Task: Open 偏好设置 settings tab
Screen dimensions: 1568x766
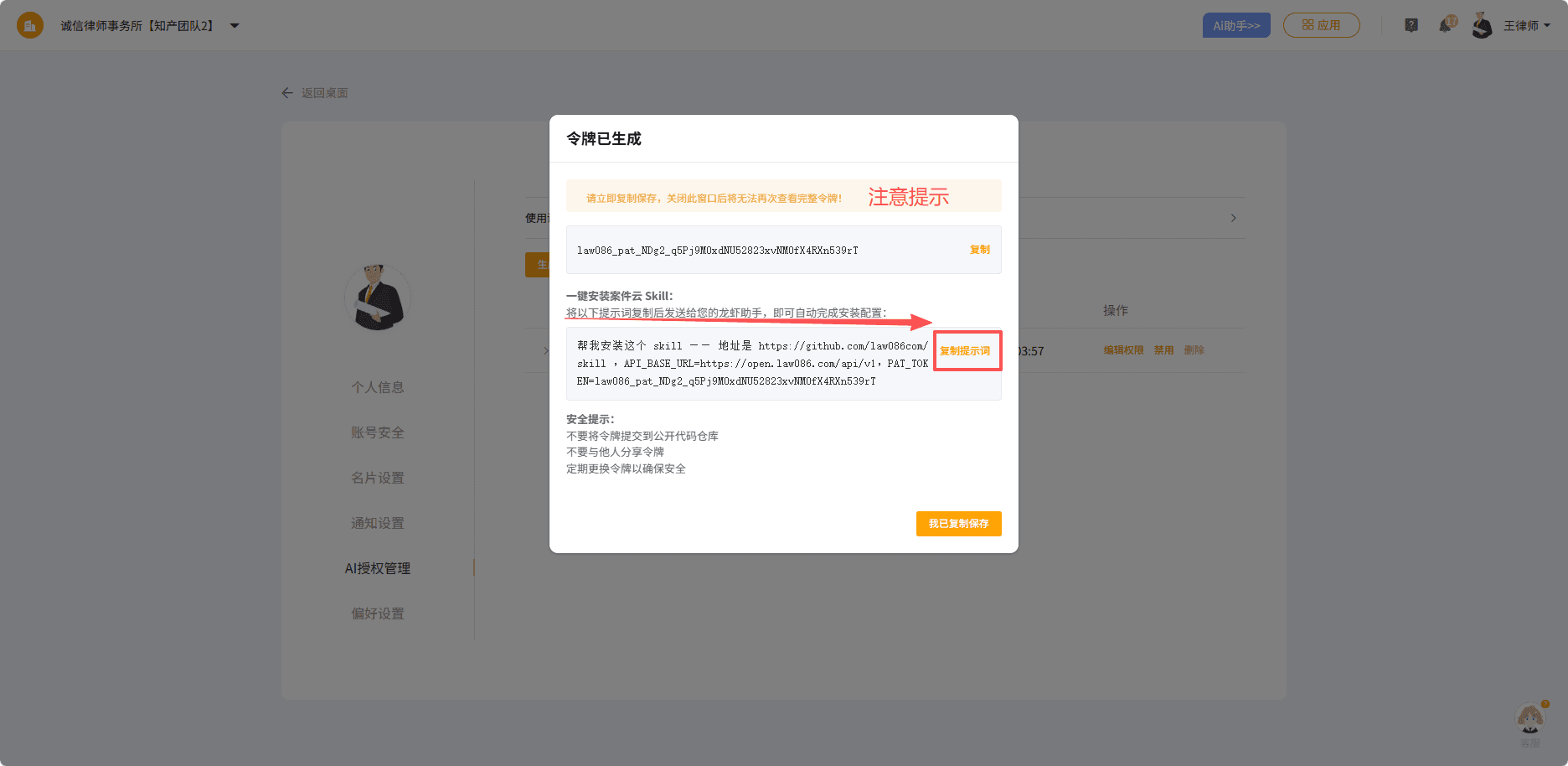Action: [378, 613]
